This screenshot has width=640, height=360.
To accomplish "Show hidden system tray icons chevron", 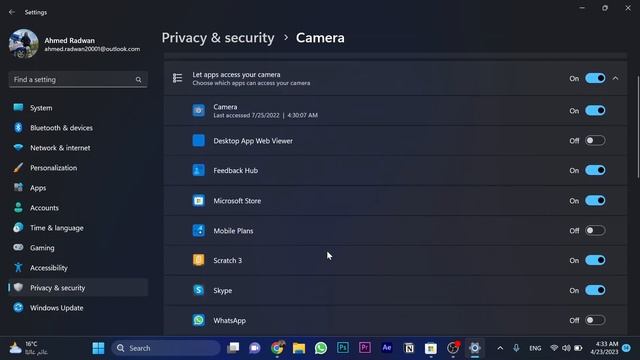I will (500, 348).
